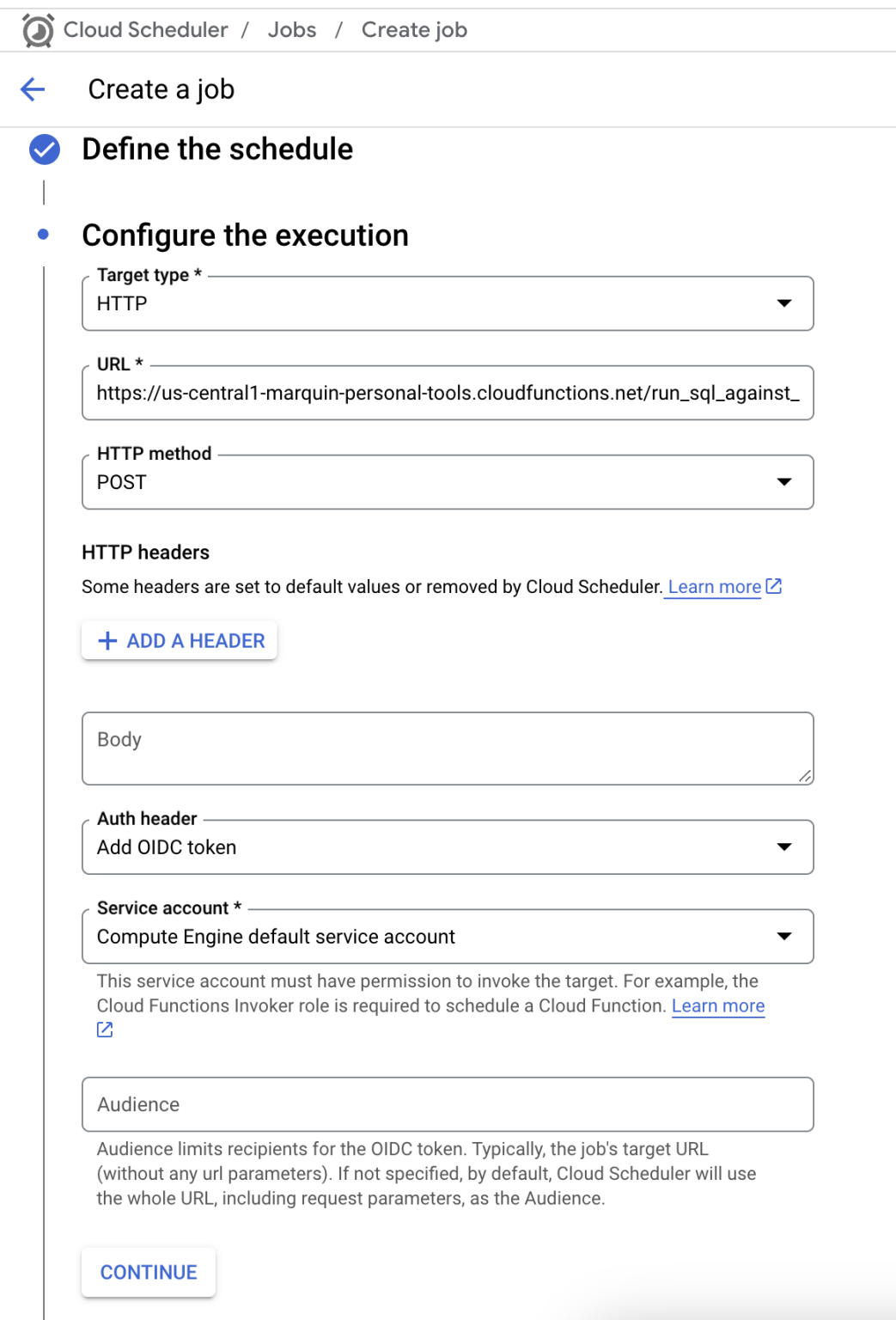Click the back arrow next to Create a job

(x=32, y=89)
